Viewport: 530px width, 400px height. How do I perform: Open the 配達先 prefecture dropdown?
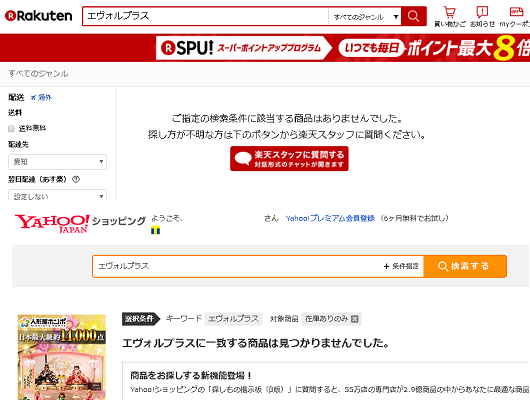coord(57,162)
